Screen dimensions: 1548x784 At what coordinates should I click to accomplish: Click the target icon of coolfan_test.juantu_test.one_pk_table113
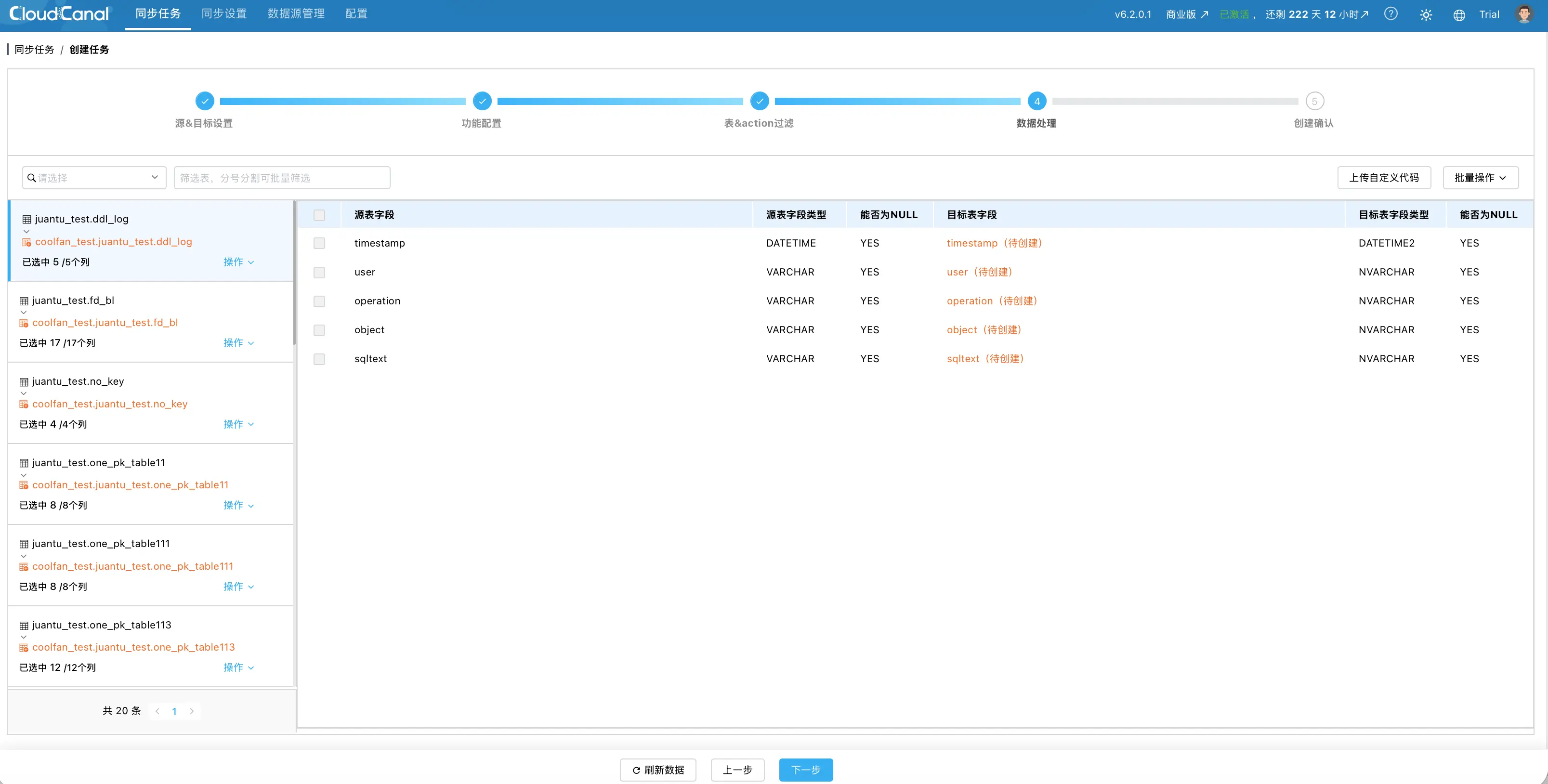point(24,648)
